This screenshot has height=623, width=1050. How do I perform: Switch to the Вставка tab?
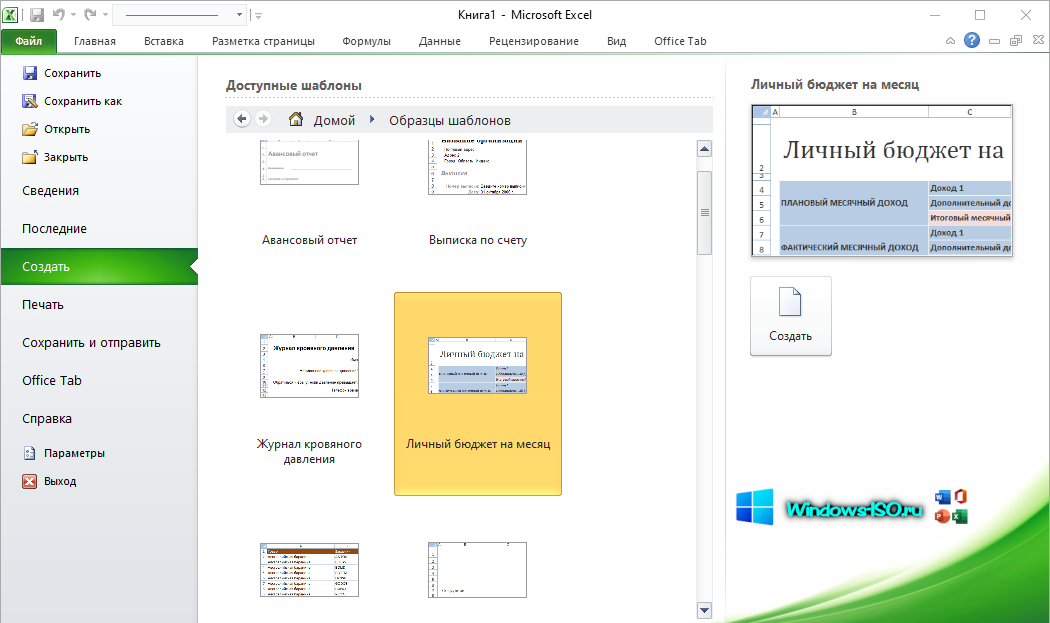coord(163,41)
